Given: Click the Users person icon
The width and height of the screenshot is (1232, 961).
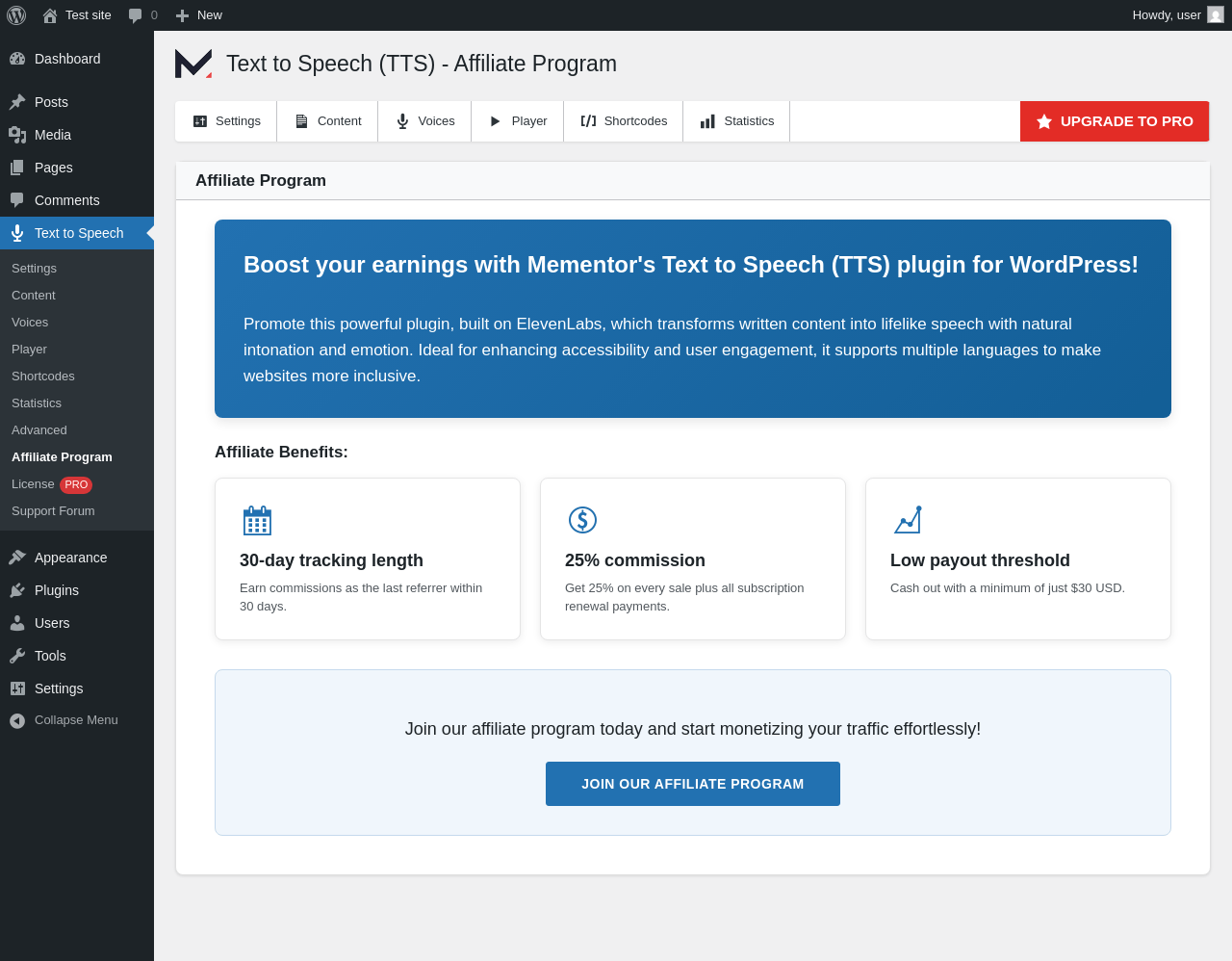Looking at the screenshot, I should [x=17, y=623].
